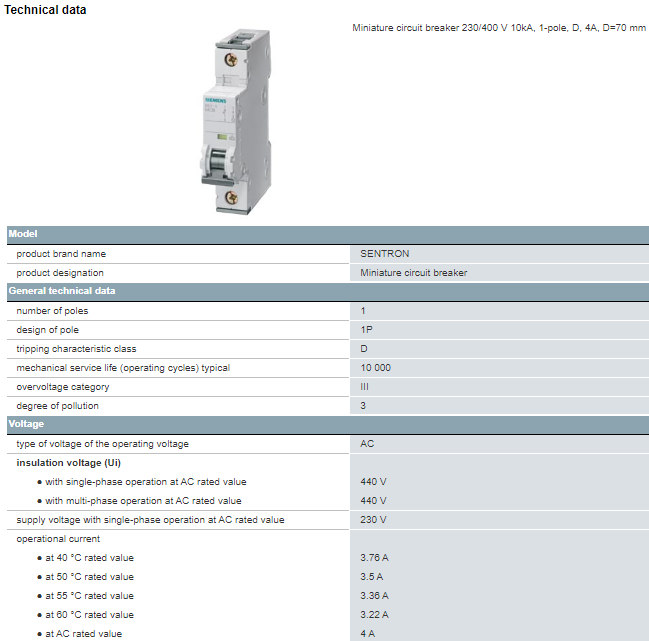Select the '10 000' value

tap(375, 368)
